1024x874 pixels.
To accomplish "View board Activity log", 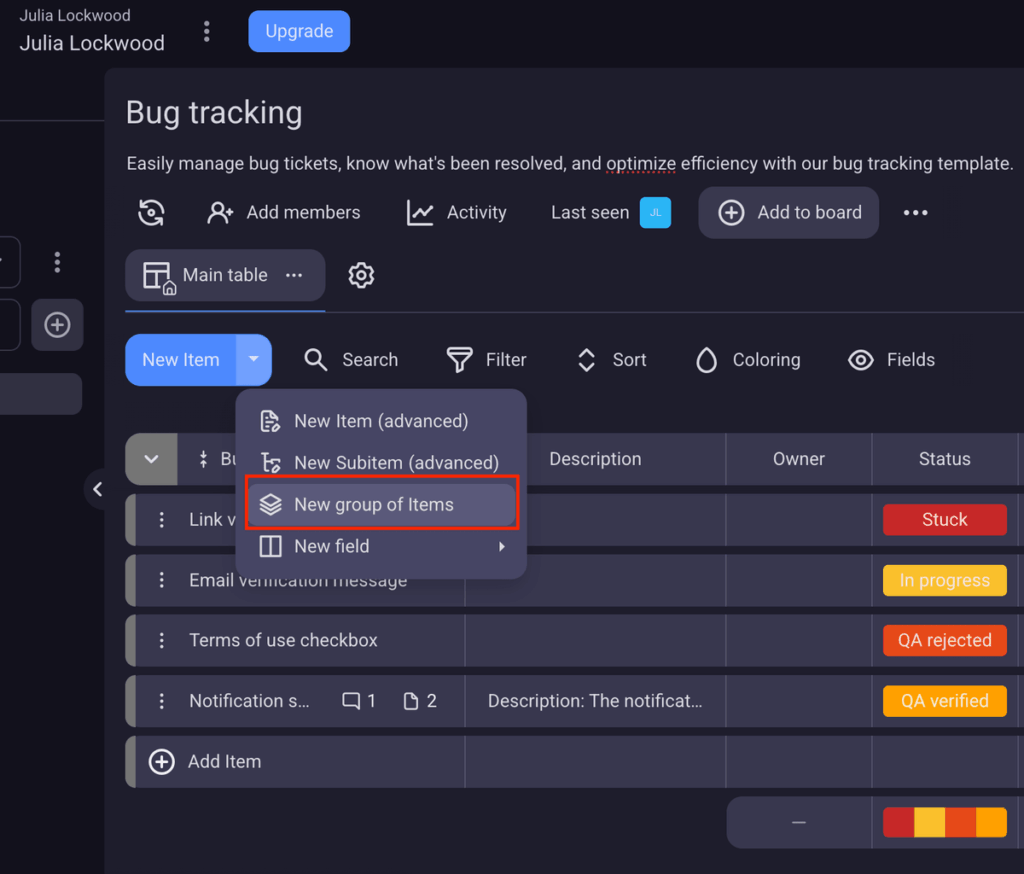I will (456, 212).
